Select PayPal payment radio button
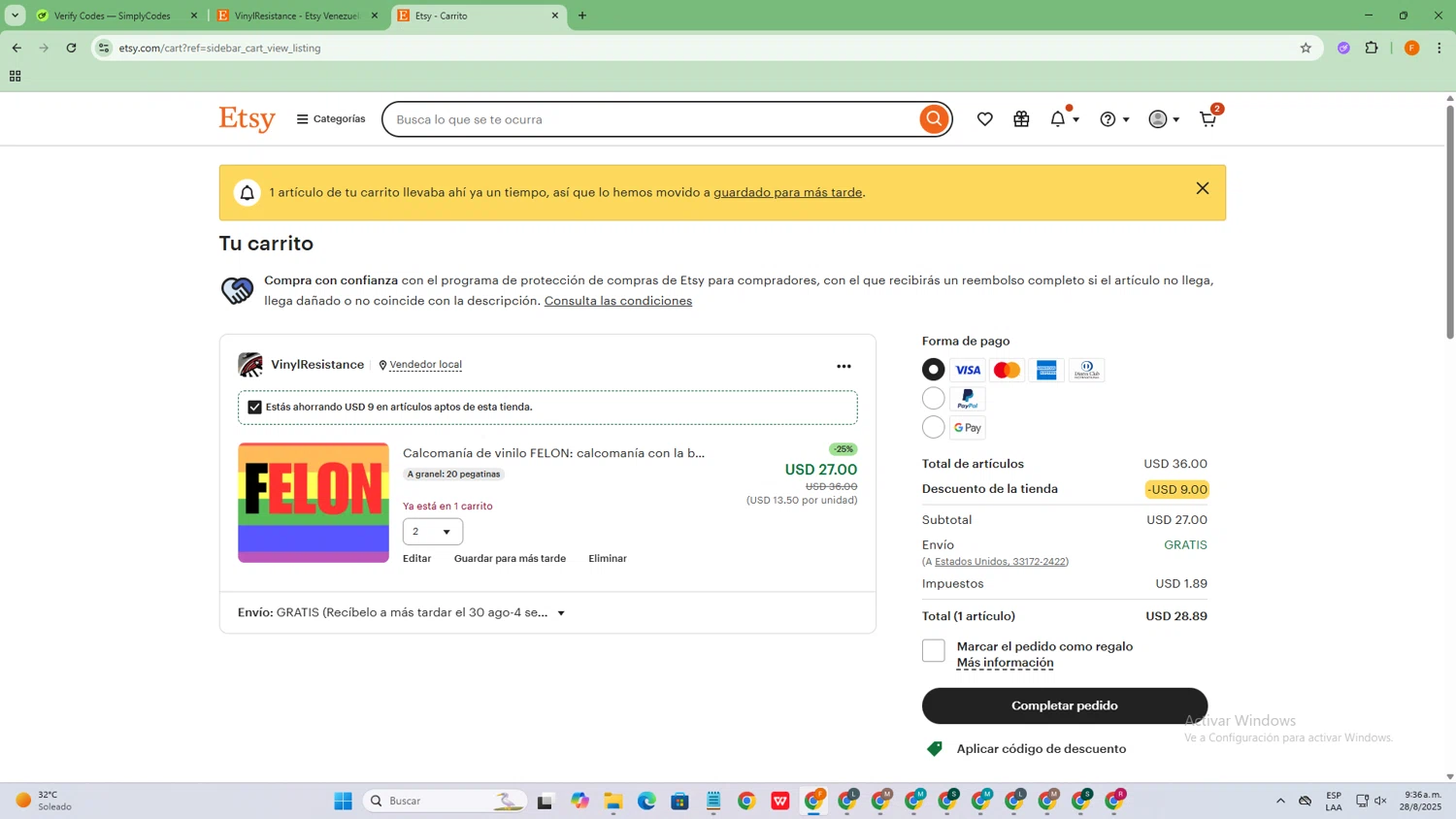This screenshot has height=819, width=1456. [x=933, y=398]
